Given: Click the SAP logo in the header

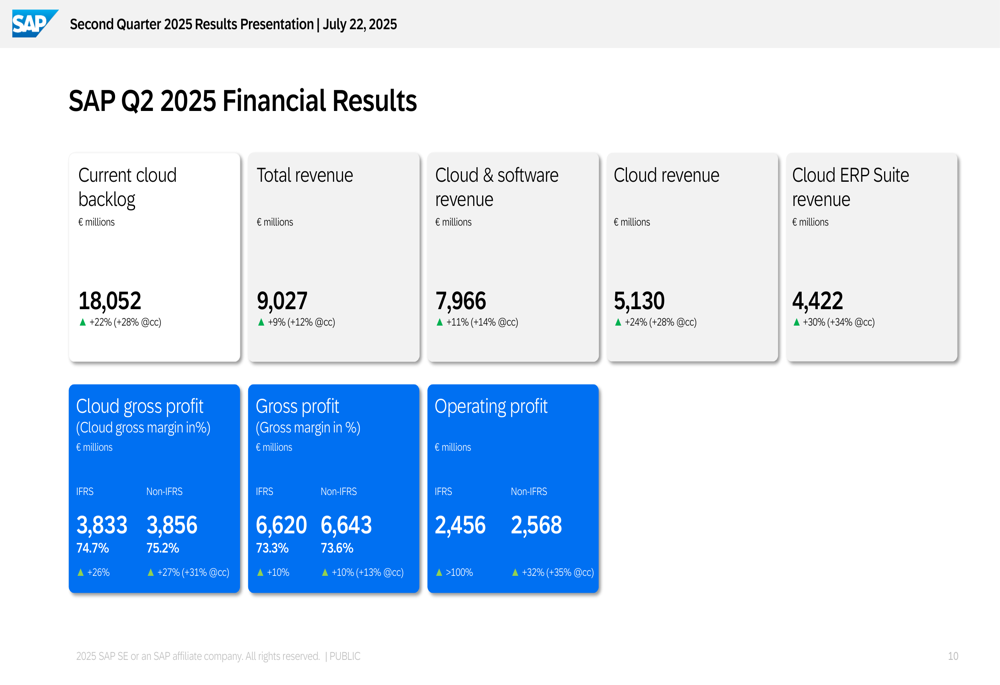Looking at the screenshot, I should click(33, 23).
